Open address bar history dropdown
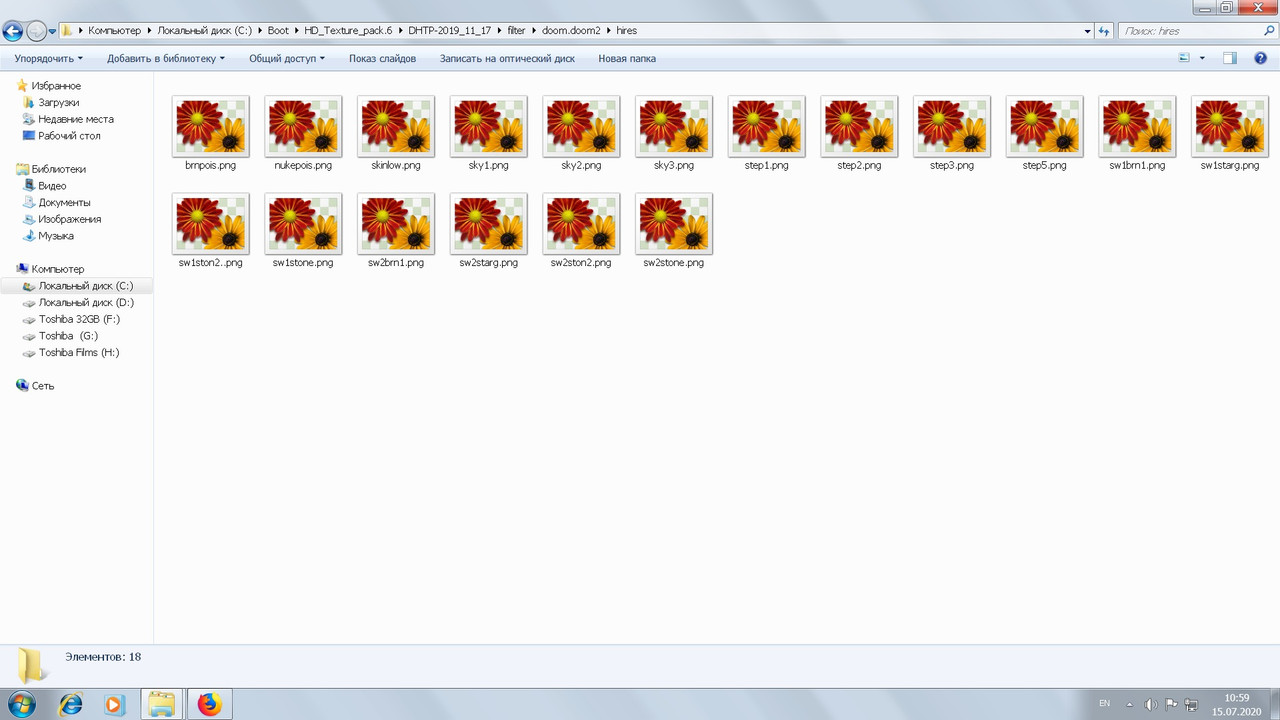The image size is (1280, 720). pyautogui.click(x=1087, y=31)
